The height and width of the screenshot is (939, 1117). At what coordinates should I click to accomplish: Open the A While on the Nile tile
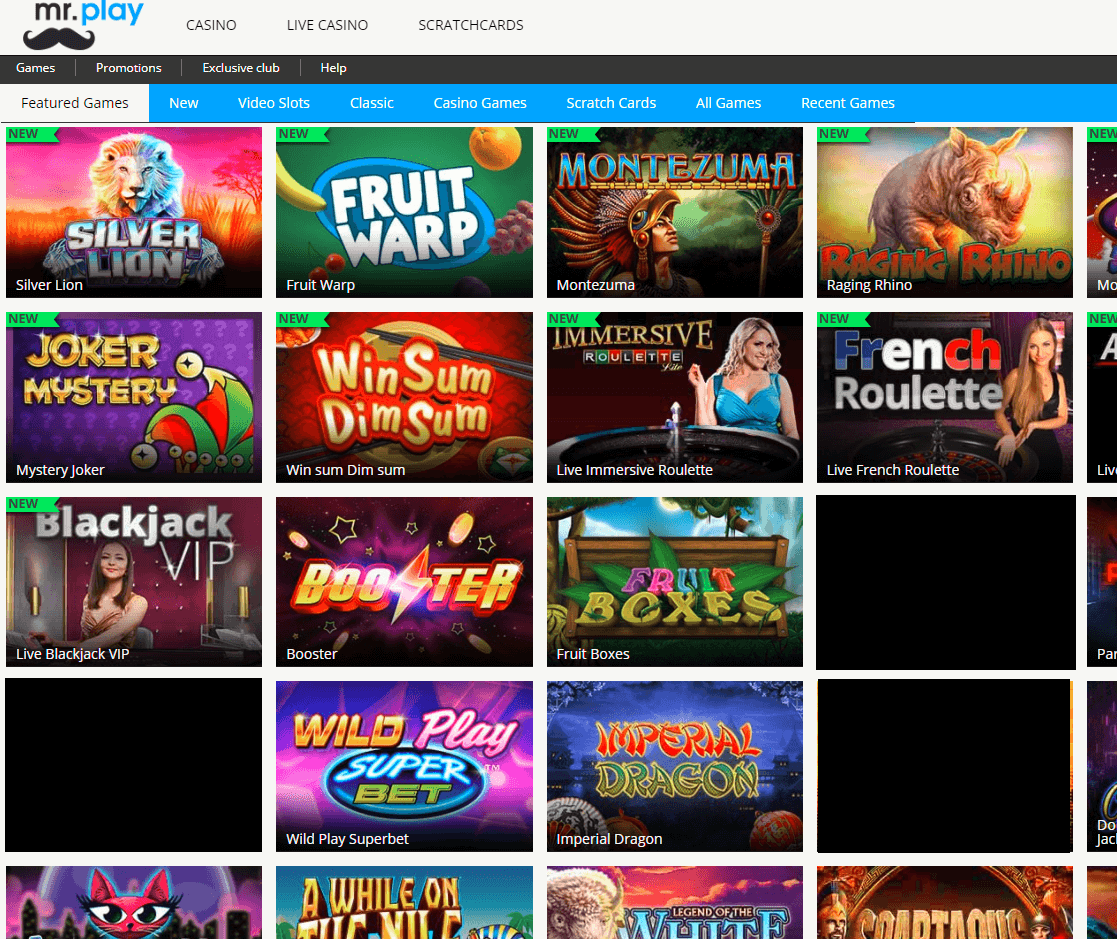(404, 903)
